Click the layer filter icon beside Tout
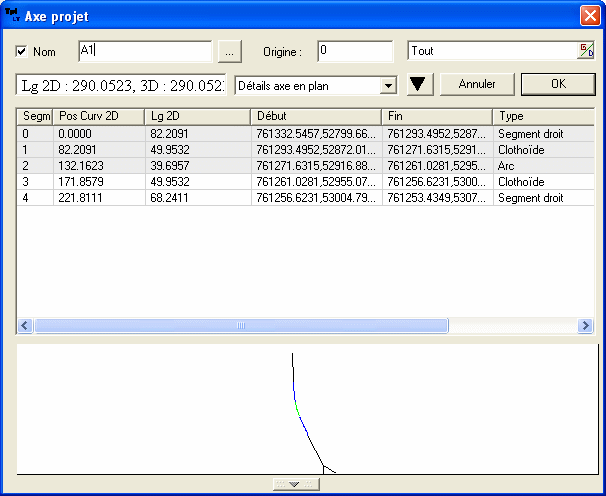Viewport: 606px width, 496px height. (x=586, y=51)
